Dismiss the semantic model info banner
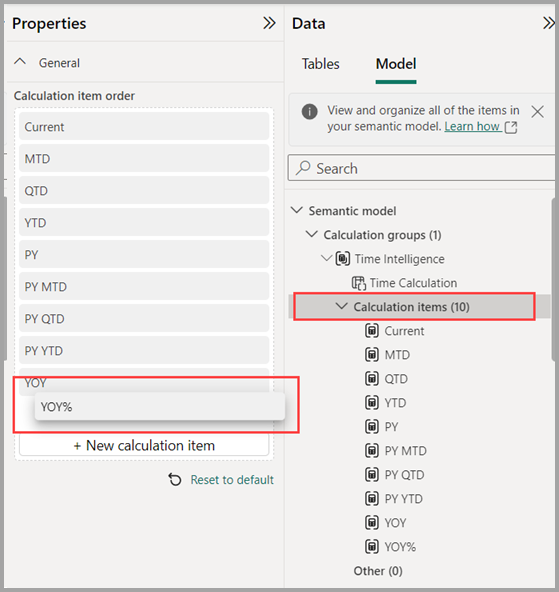 [537, 112]
